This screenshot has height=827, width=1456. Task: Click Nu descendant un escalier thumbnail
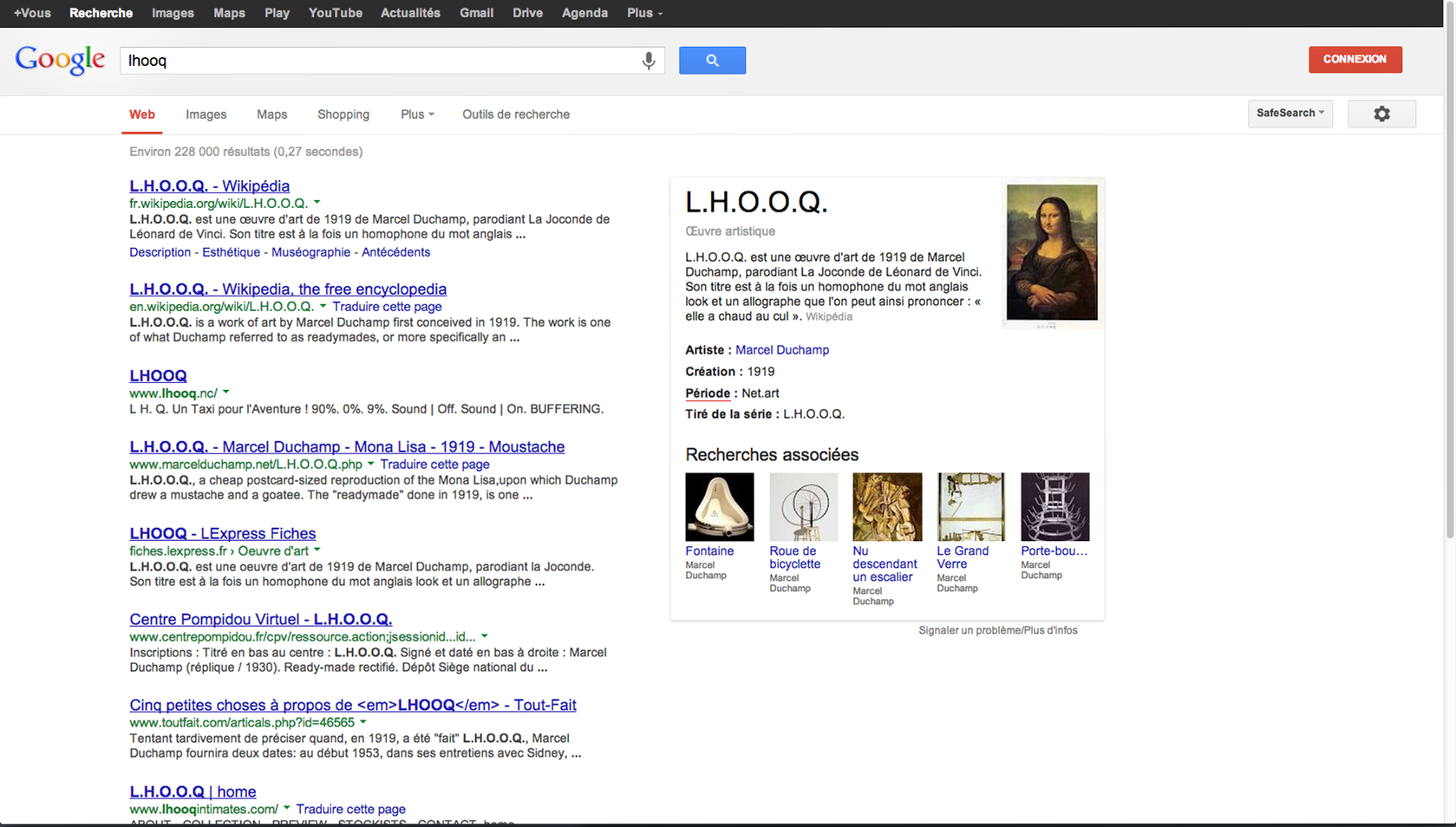pos(887,507)
